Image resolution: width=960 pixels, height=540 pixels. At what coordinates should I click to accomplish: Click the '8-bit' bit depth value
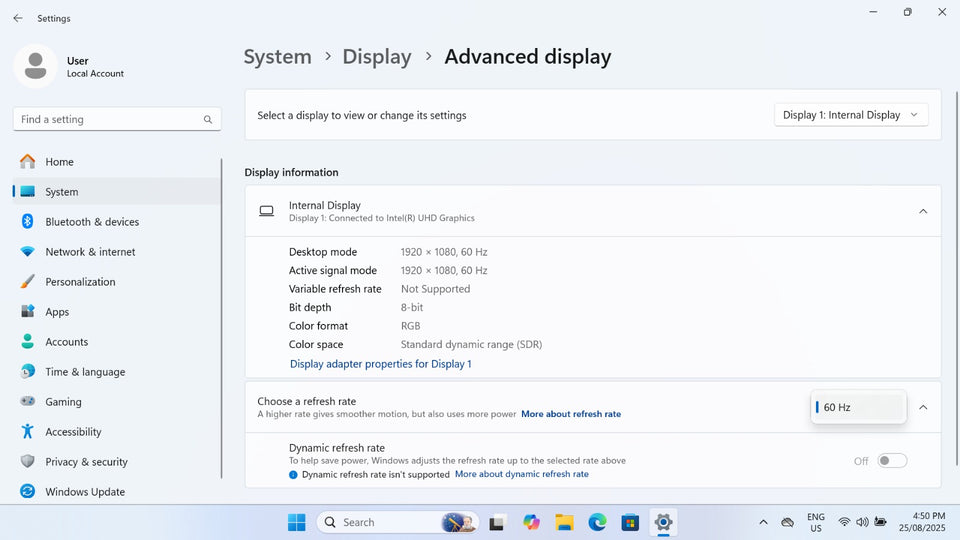coord(412,307)
